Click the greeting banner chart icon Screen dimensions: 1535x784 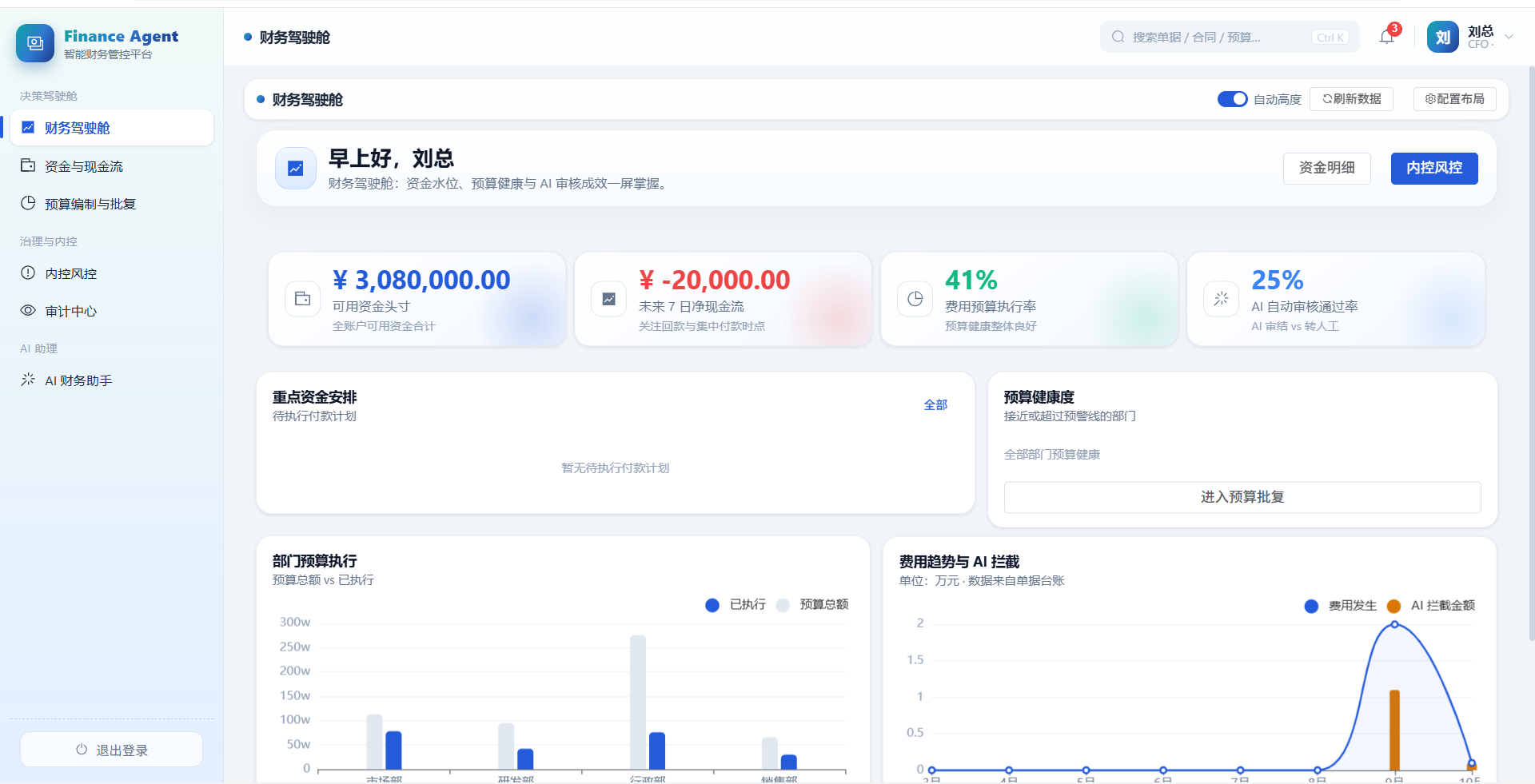pos(296,169)
